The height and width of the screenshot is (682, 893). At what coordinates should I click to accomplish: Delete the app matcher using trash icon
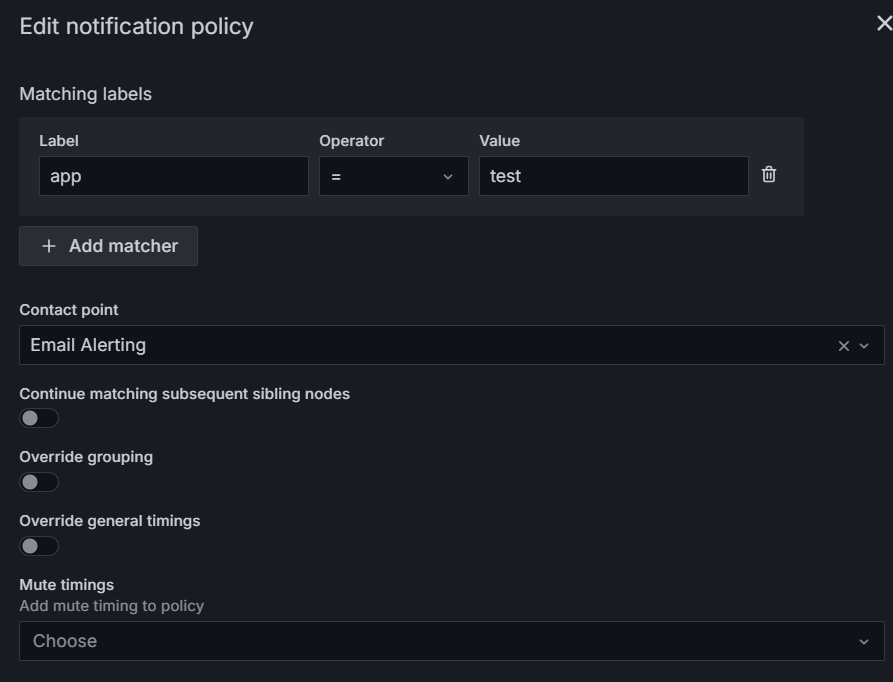(768, 175)
